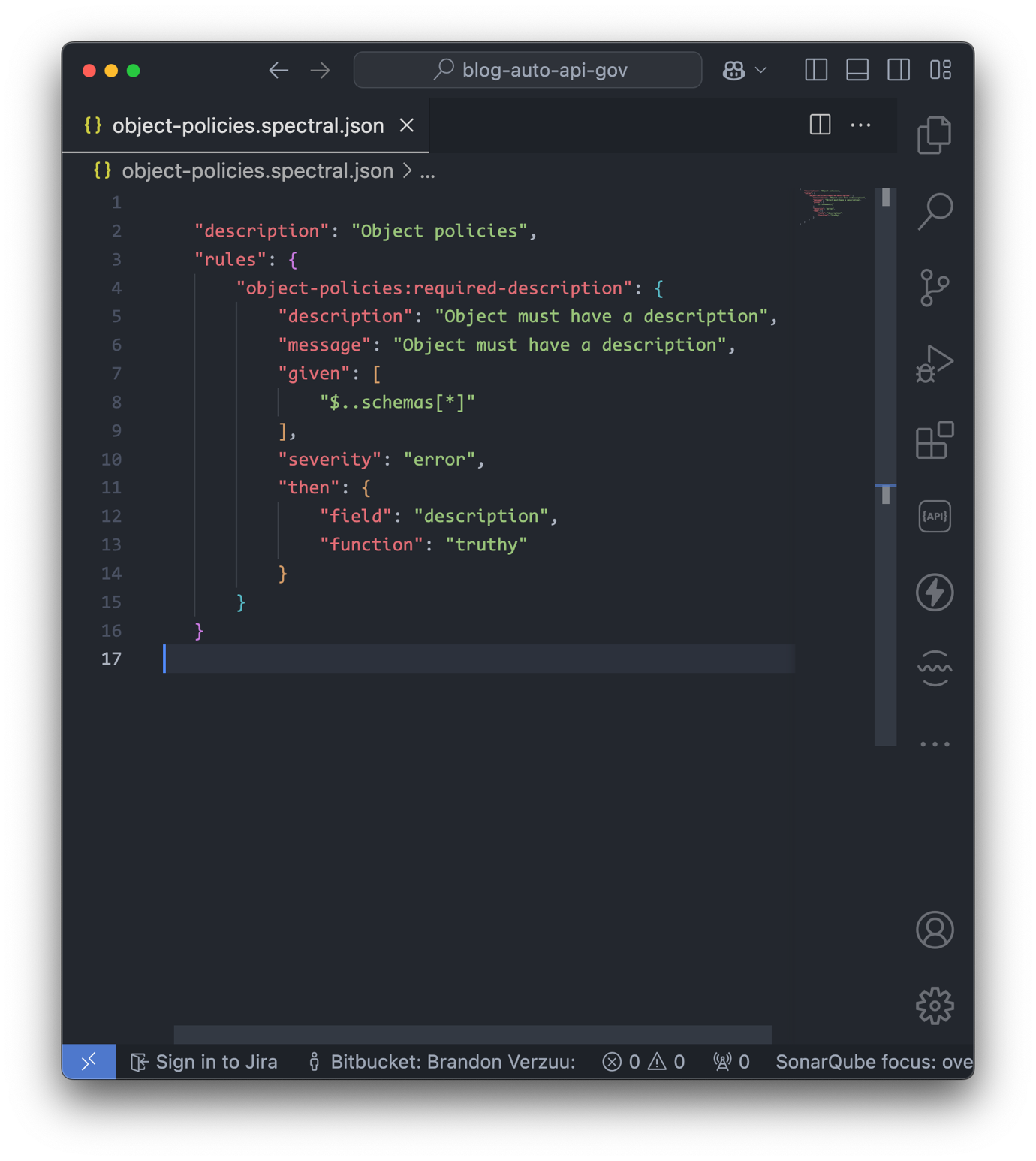Open the Search view
This screenshot has width=1036, height=1161.
[934, 211]
